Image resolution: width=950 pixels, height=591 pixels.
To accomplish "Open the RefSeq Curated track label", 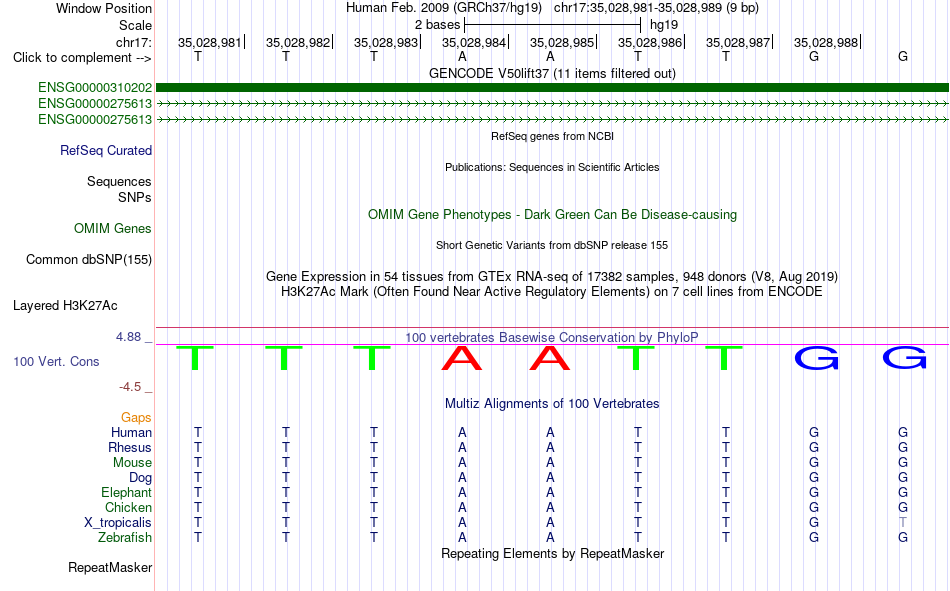I will click(105, 150).
